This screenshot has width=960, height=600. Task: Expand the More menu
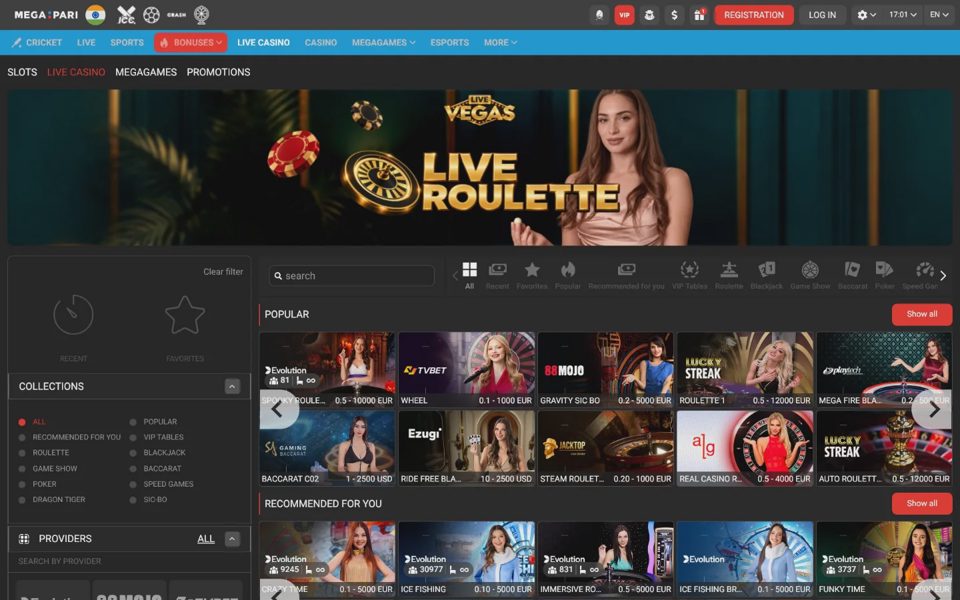[x=500, y=42]
